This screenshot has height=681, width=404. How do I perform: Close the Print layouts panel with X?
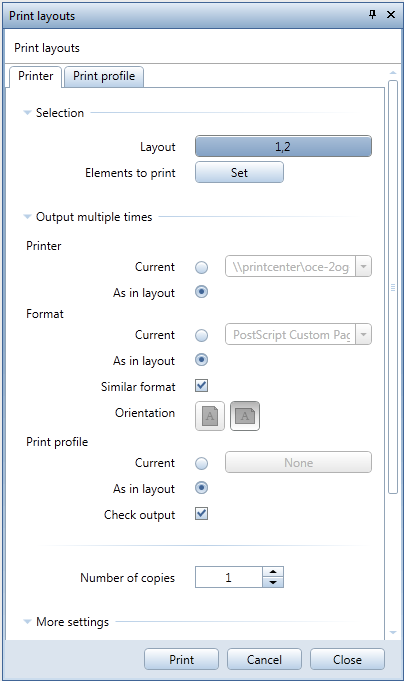[391, 14]
